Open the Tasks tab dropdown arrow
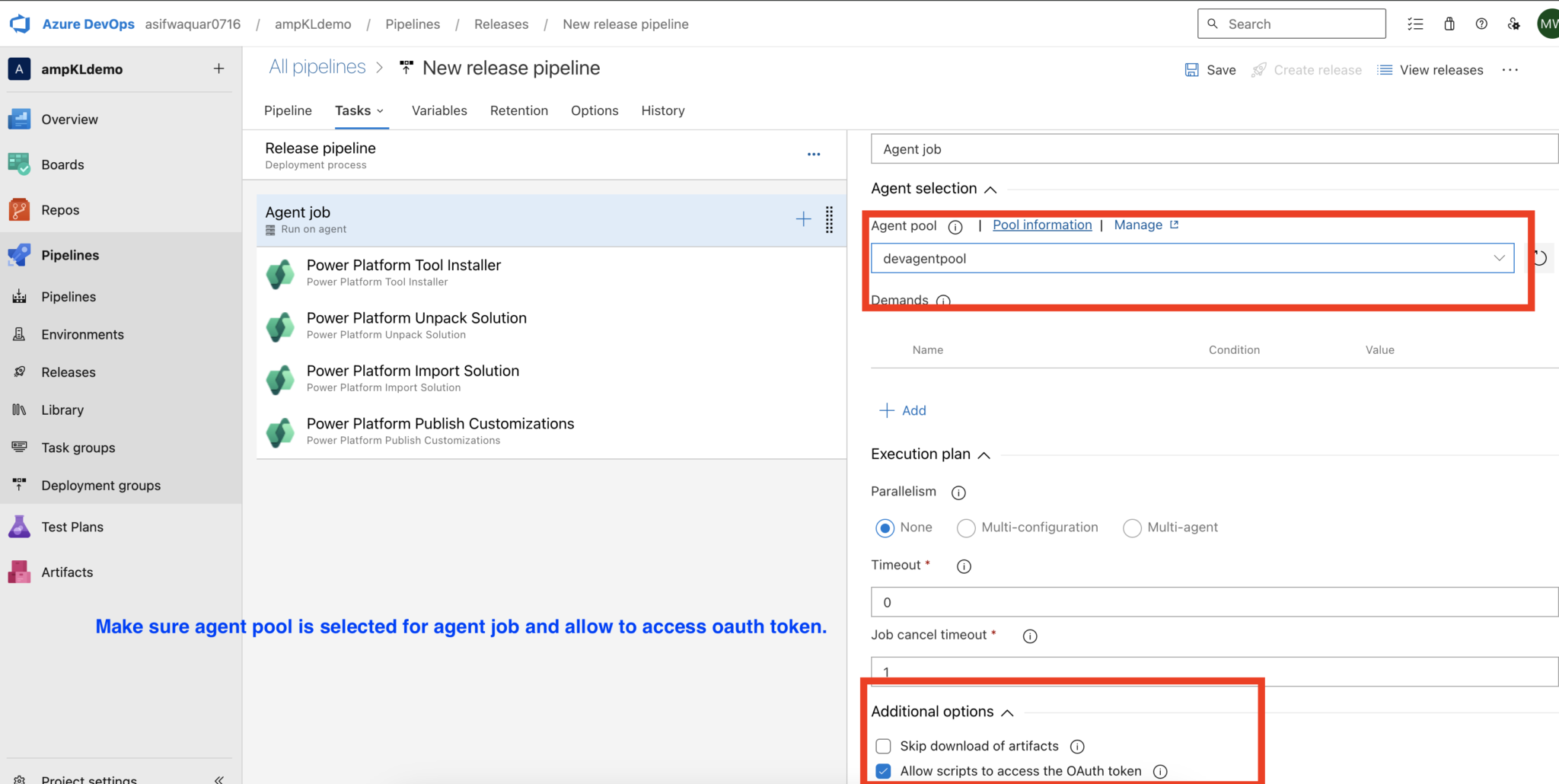Viewport: 1559px width, 784px height. point(380,111)
